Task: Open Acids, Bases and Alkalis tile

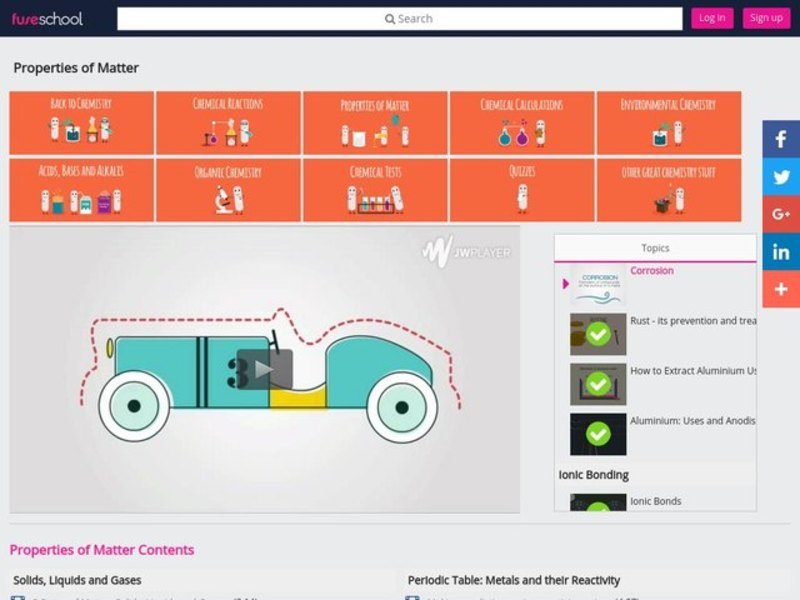Action: pos(81,189)
